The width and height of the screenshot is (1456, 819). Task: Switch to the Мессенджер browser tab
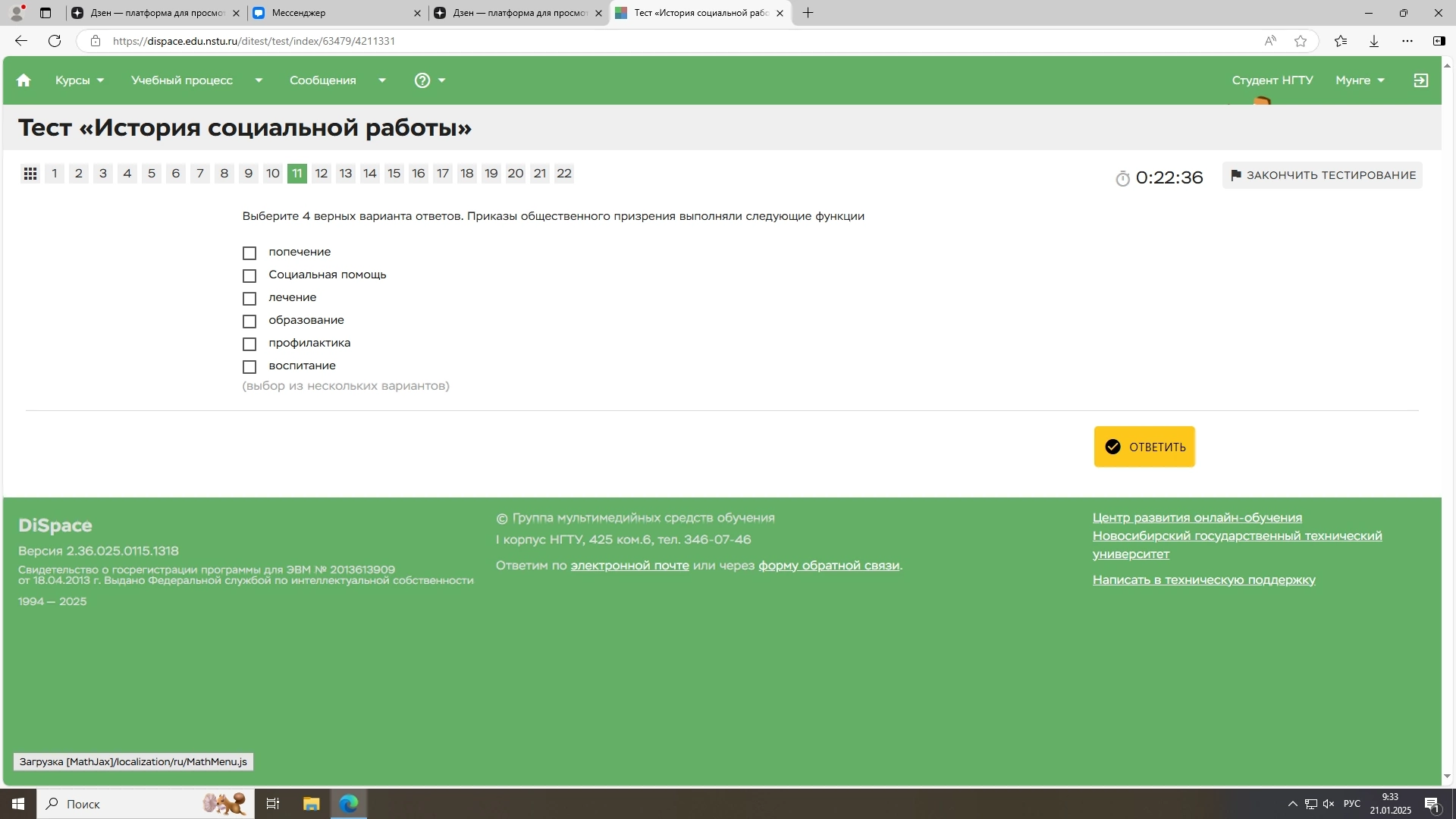tap(336, 13)
